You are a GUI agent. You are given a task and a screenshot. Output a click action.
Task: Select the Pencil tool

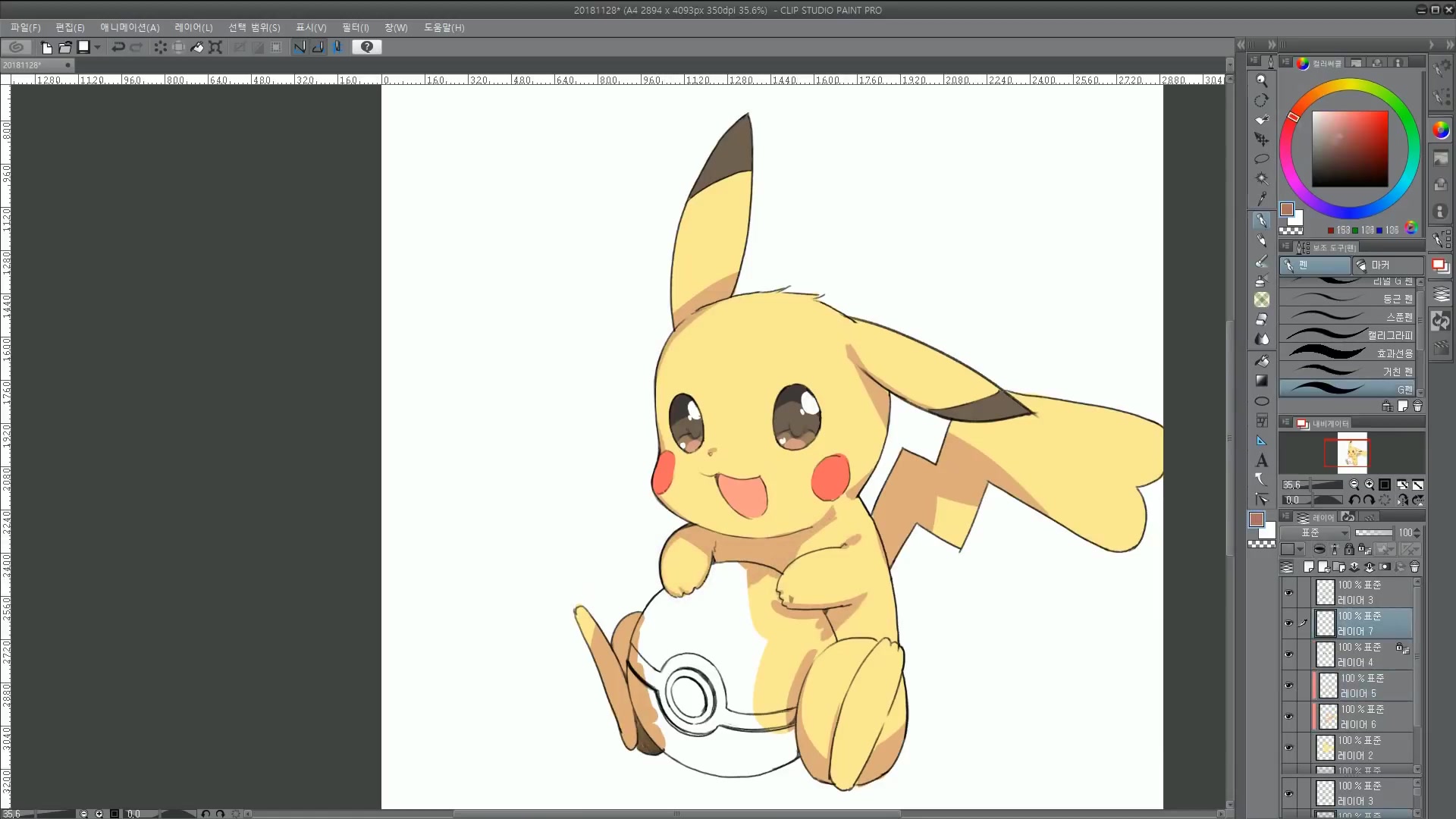coord(1261,240)
